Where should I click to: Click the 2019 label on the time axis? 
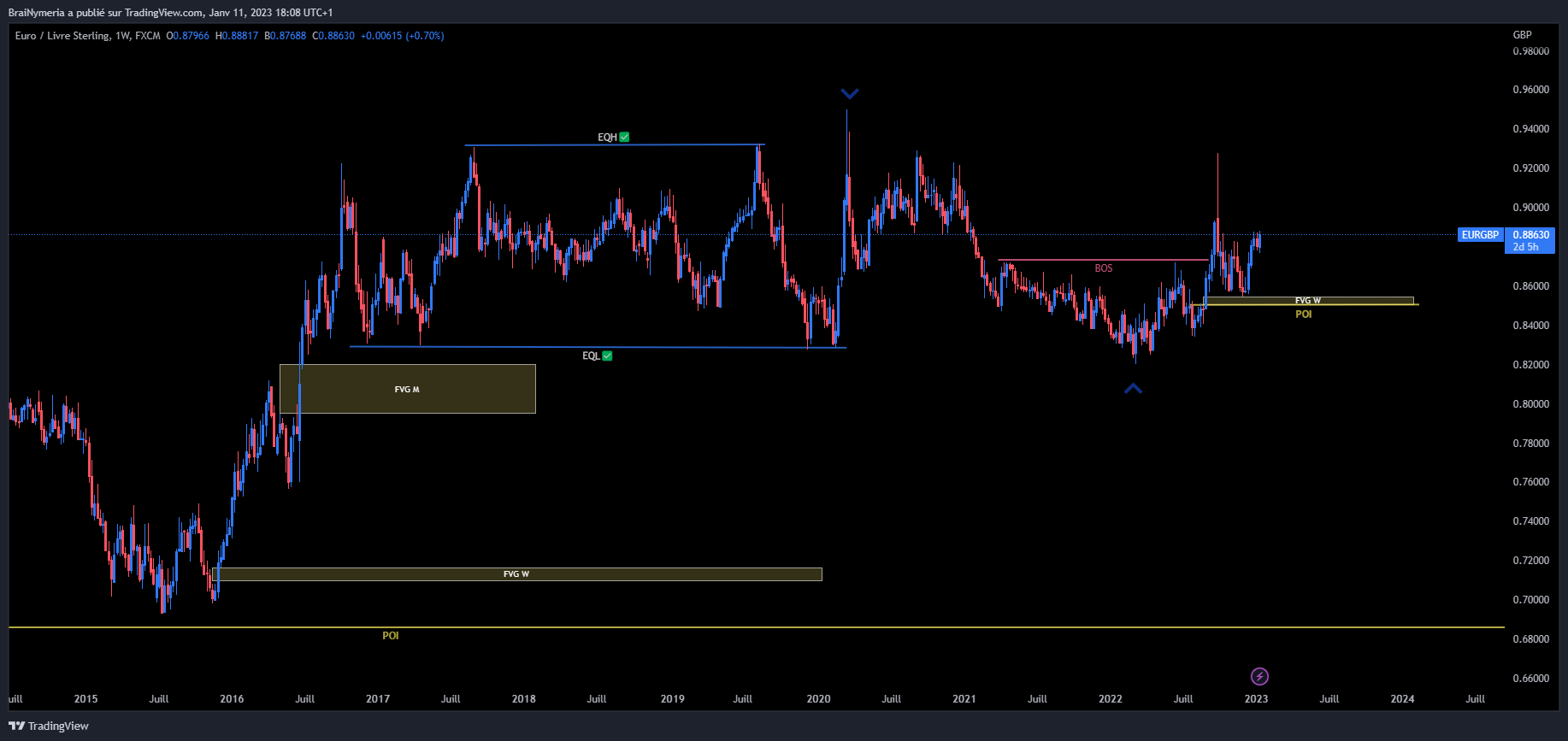pos(673,699)
